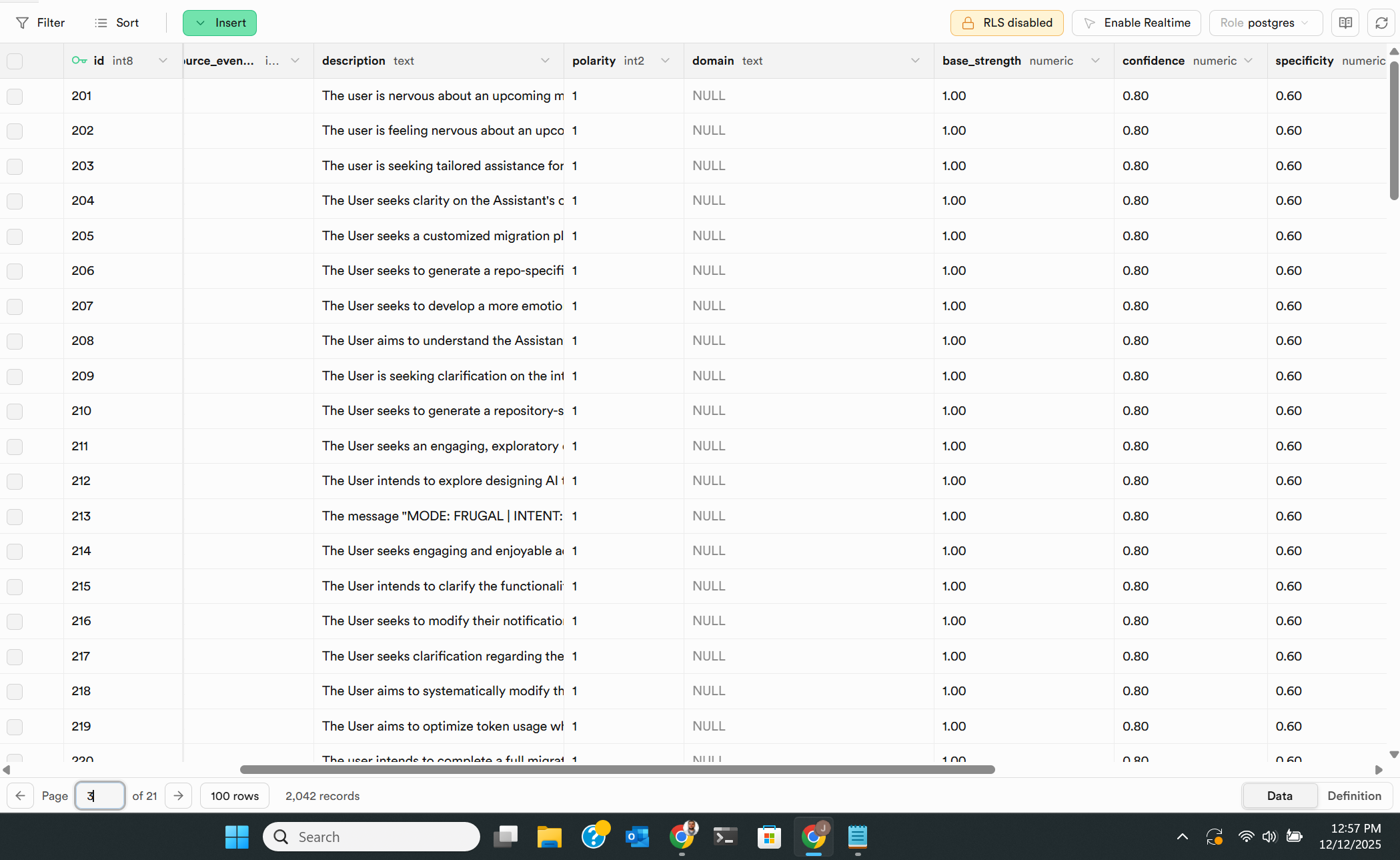Switch to the Definition tab
The image size is (1400, 860).
(1354, 795)
